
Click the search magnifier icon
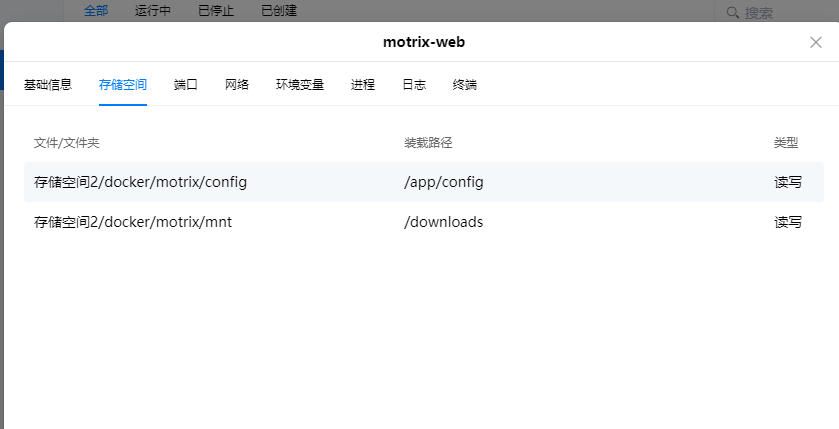point(732,12)
